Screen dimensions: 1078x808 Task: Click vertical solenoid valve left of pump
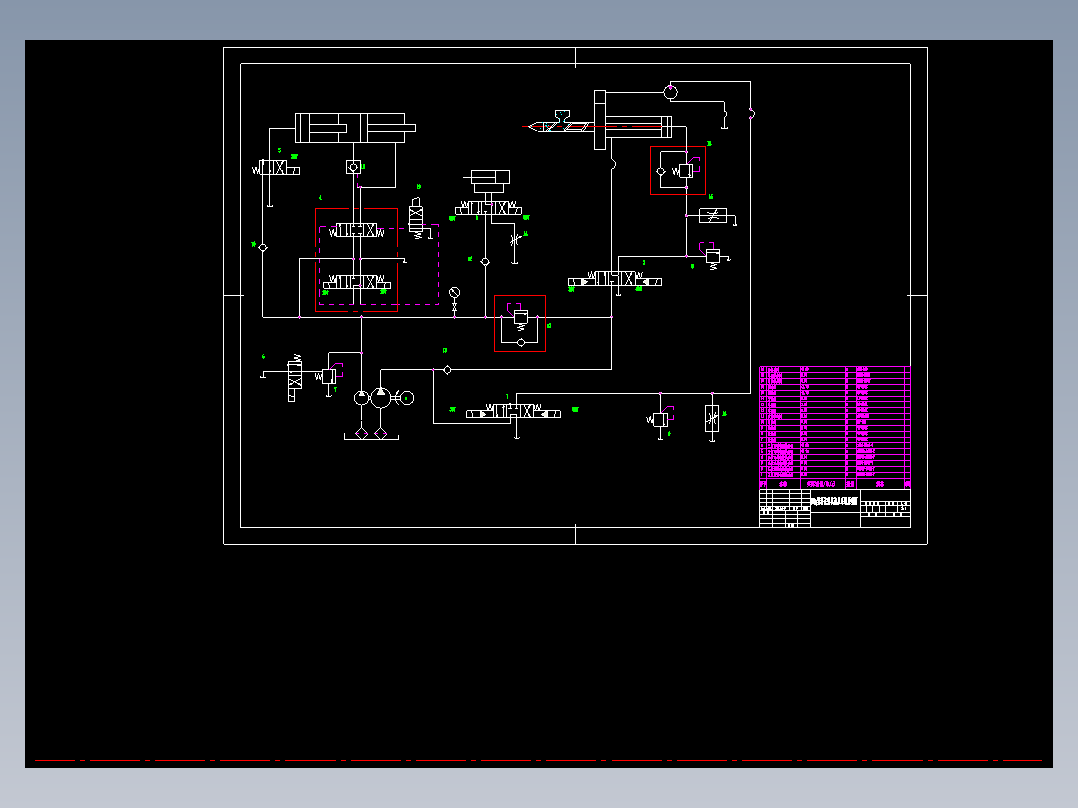[x=294, y=378]
